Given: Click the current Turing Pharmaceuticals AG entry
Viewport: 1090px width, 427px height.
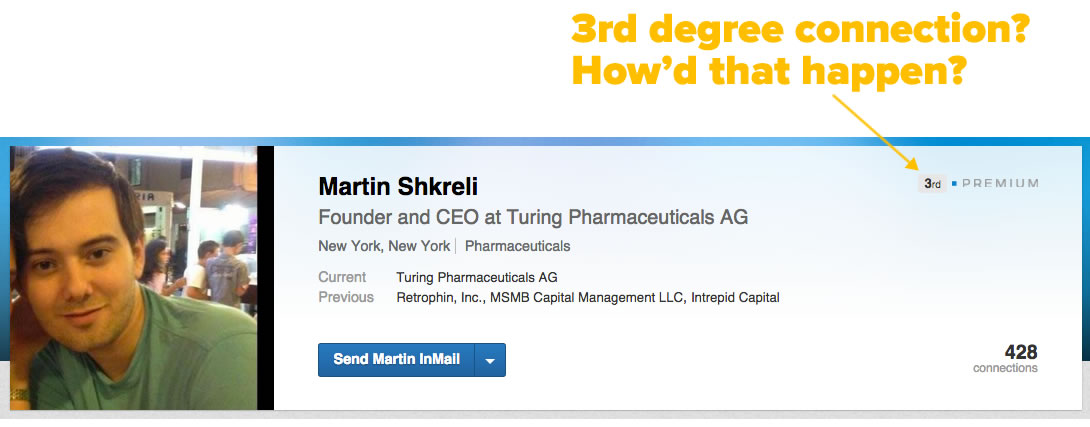Looking at the screenshot, I should [477, 277].
